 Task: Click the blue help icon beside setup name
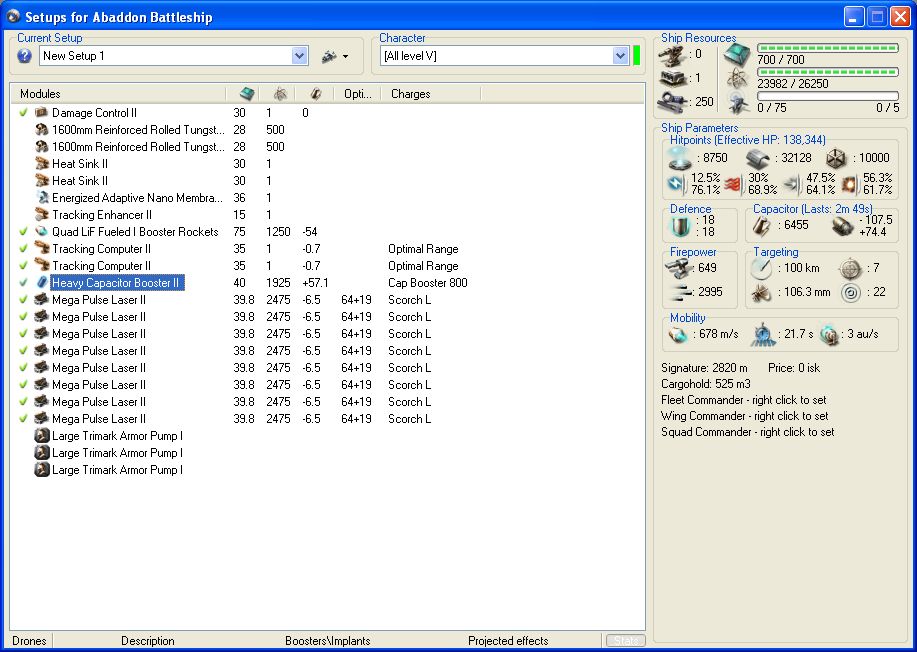tap(25, 56)
